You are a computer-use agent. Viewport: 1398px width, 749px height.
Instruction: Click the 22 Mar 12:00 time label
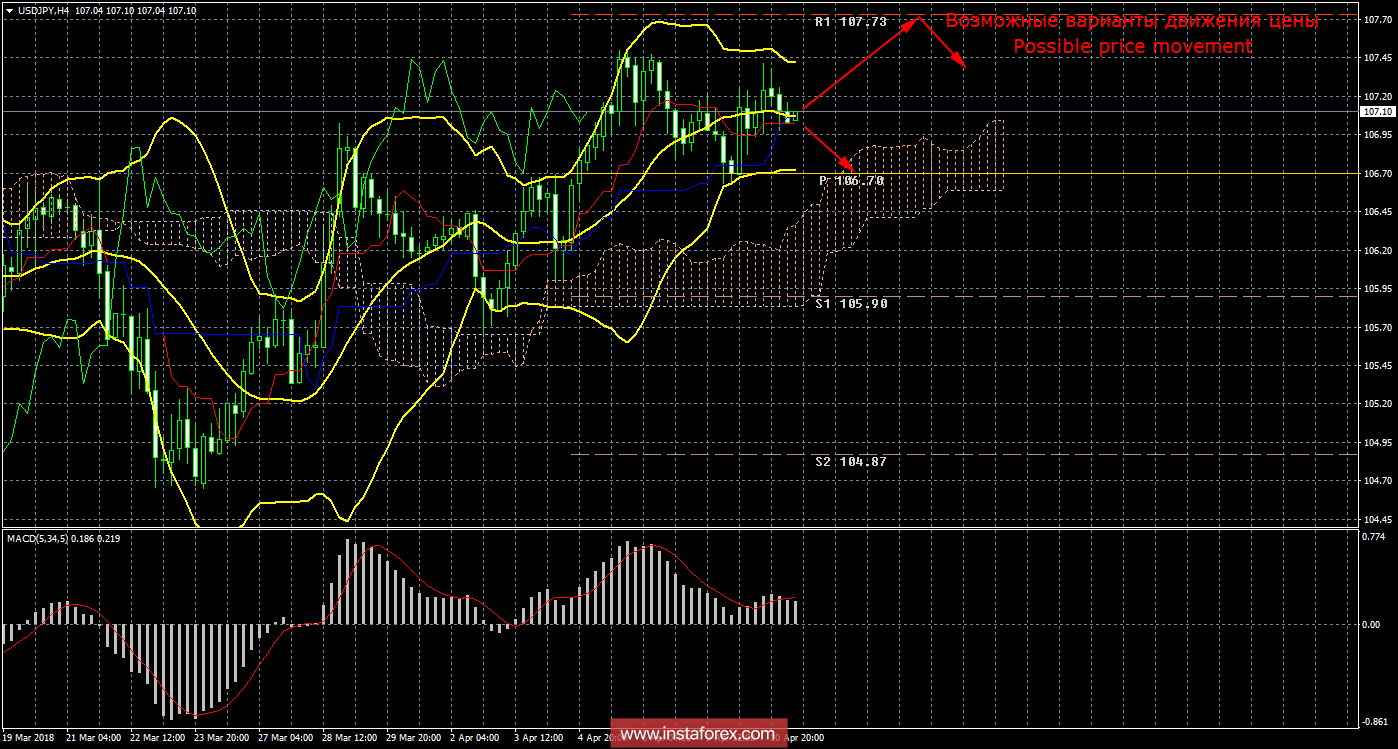point(157,738)
